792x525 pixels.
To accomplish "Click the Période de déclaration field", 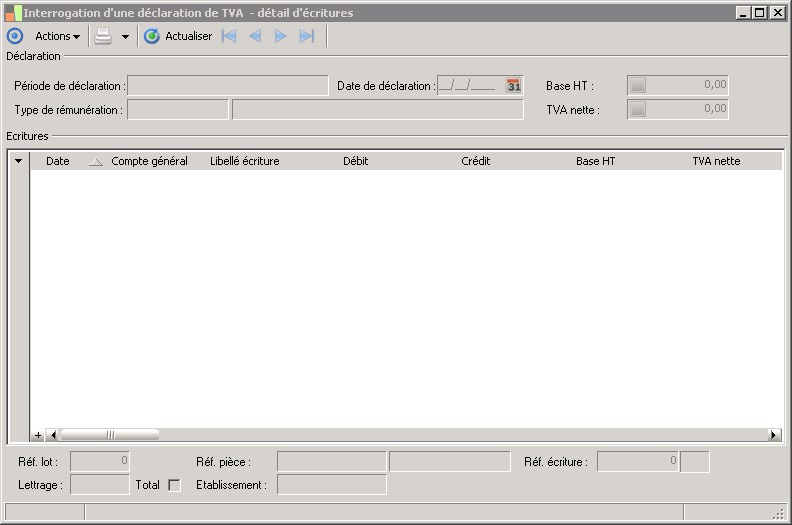I will click(228, 85).
